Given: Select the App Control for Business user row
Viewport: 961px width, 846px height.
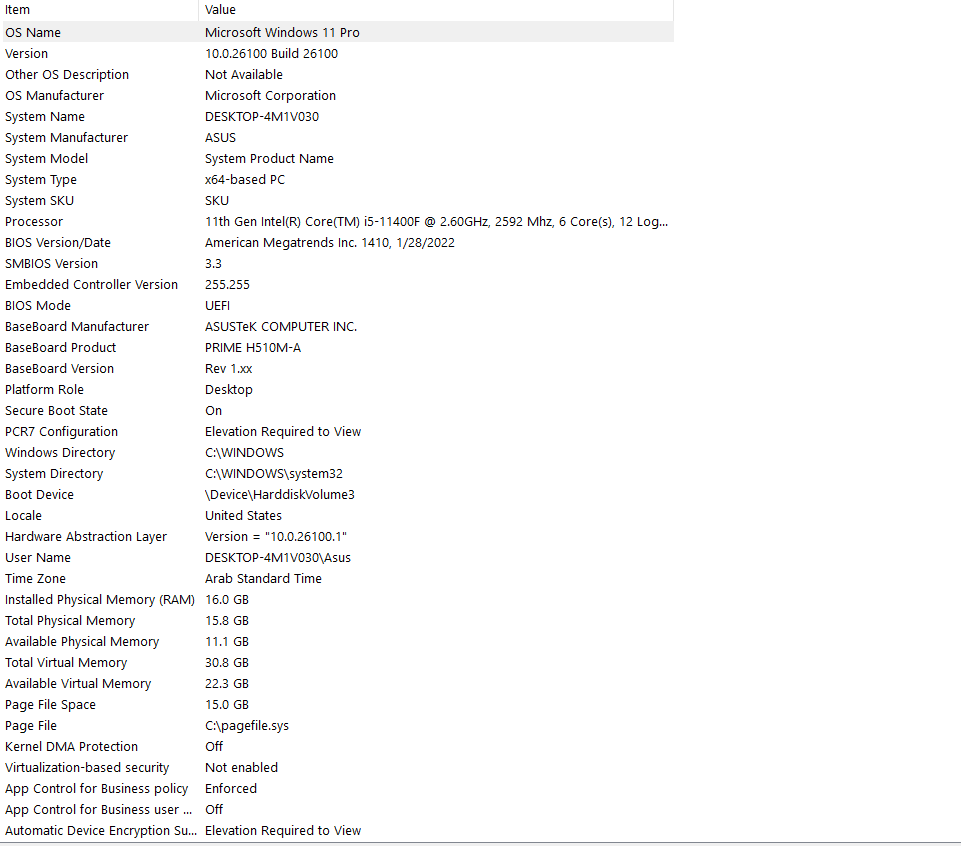Looking at the screenshot, I should (x=338, y=810).
